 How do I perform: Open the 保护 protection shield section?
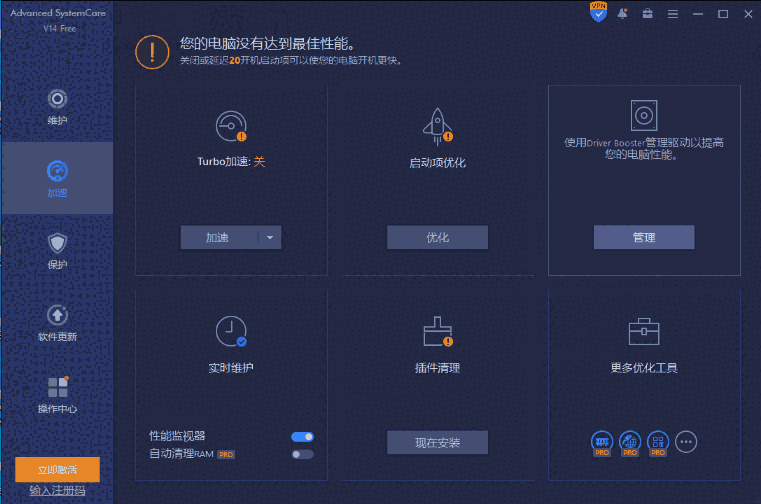tap(57, 251)
